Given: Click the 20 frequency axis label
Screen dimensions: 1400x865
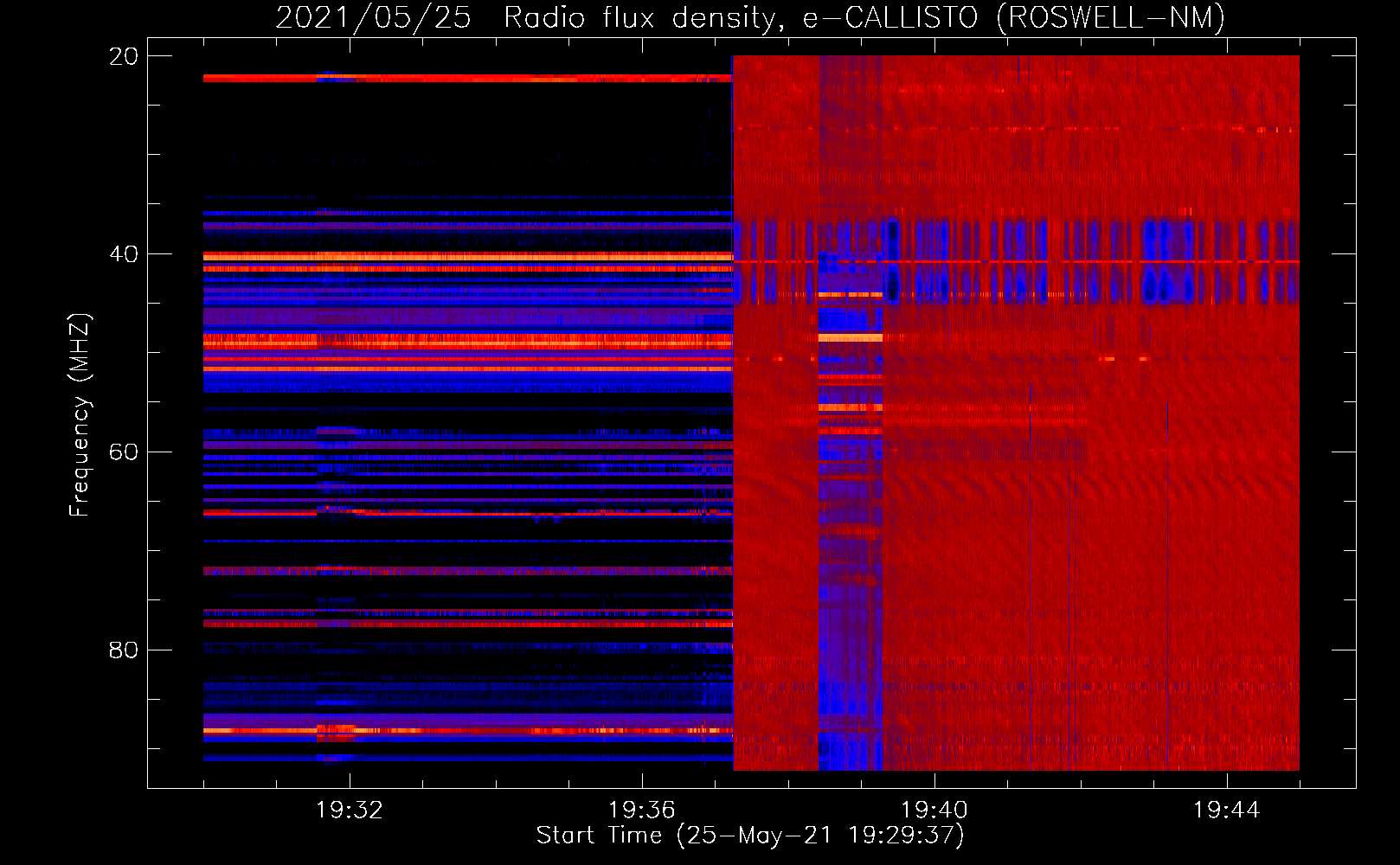Looking at the screenshot, I should (x=123, y=56).
